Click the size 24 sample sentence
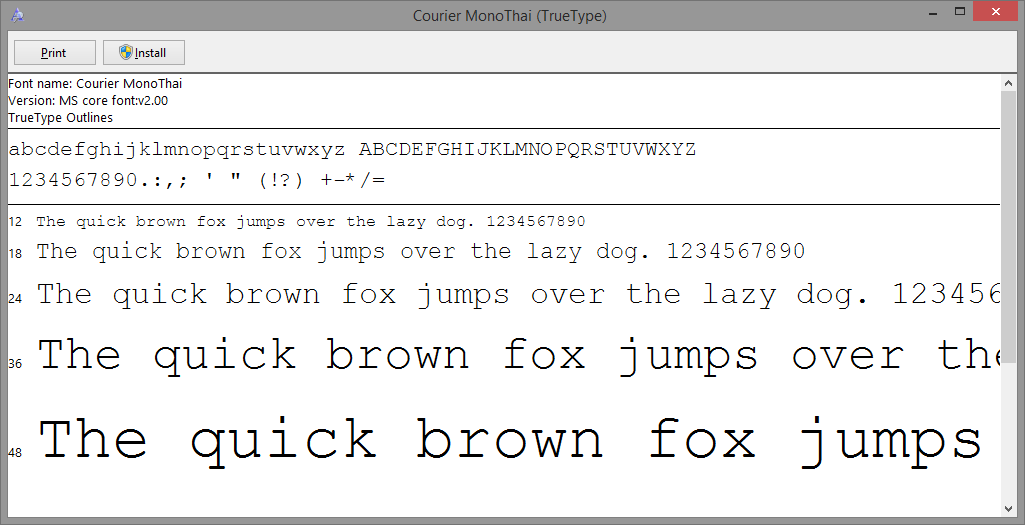1025x525 pixels. tap(518, 295)
